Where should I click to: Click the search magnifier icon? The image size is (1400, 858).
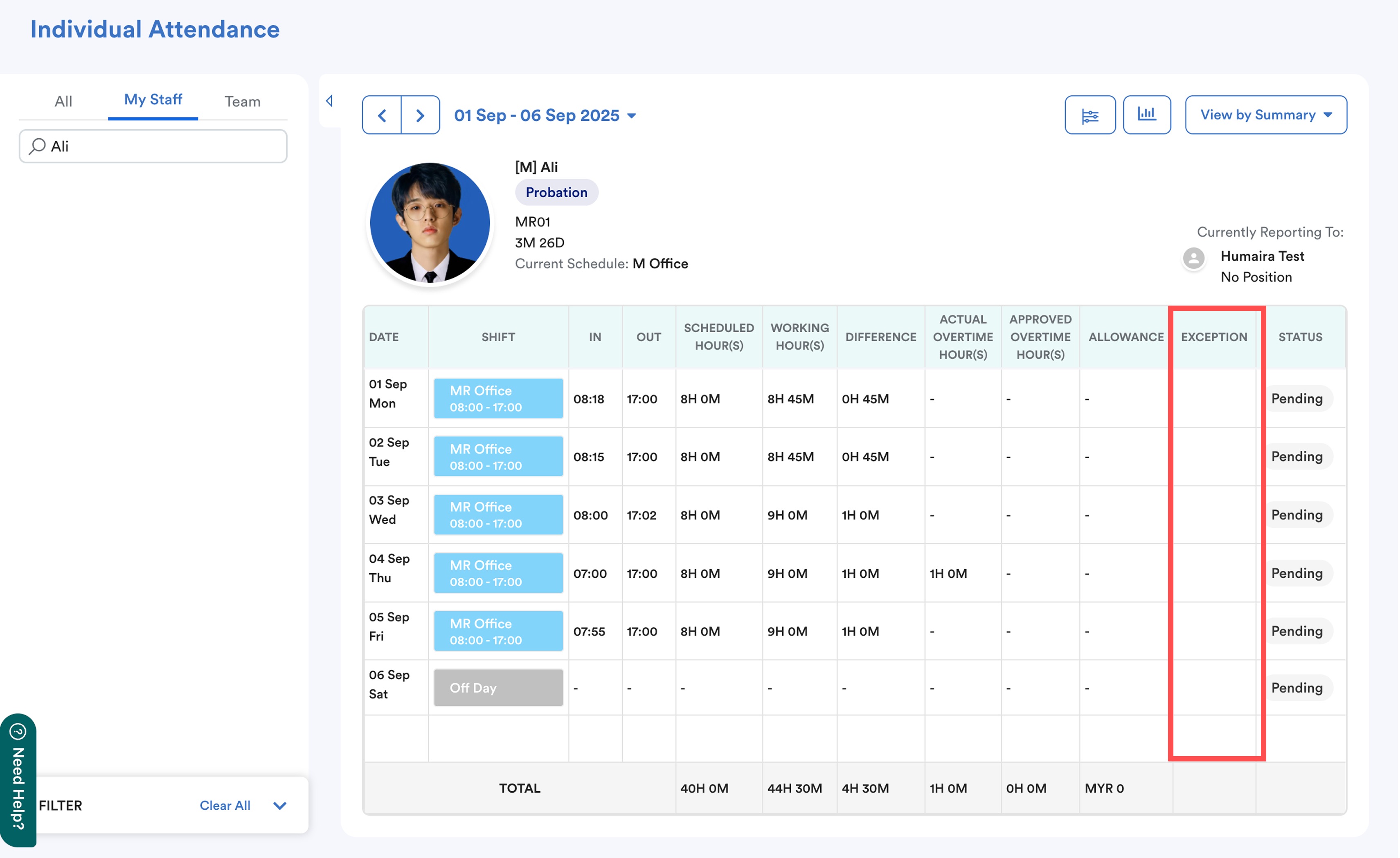[38, 146]
